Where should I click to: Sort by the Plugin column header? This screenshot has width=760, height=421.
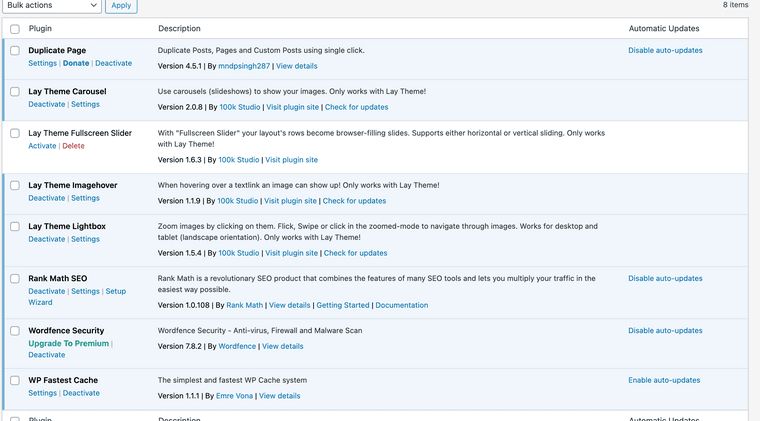[41, 29]
